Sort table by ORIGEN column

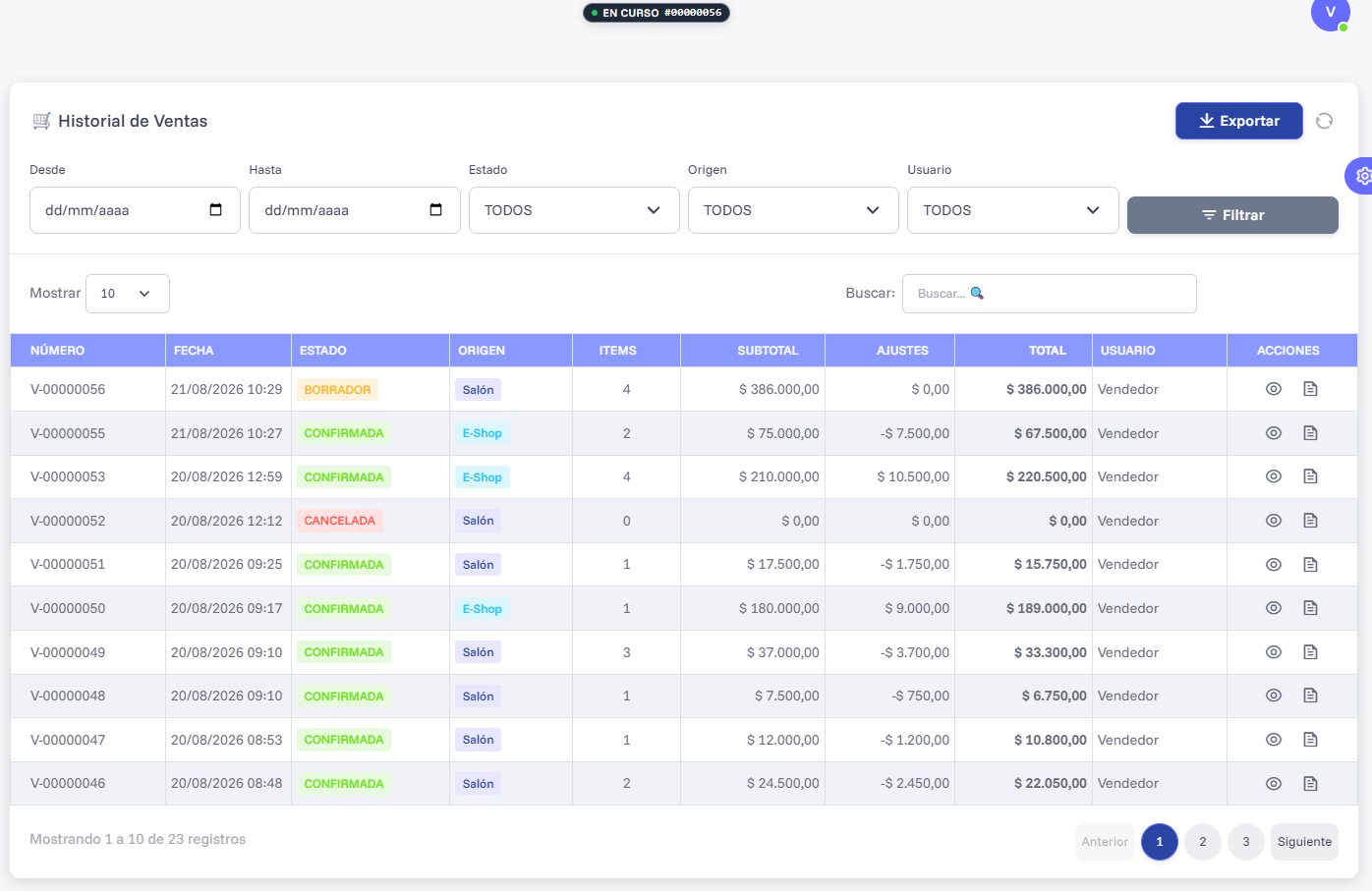(x=511, y=351)
